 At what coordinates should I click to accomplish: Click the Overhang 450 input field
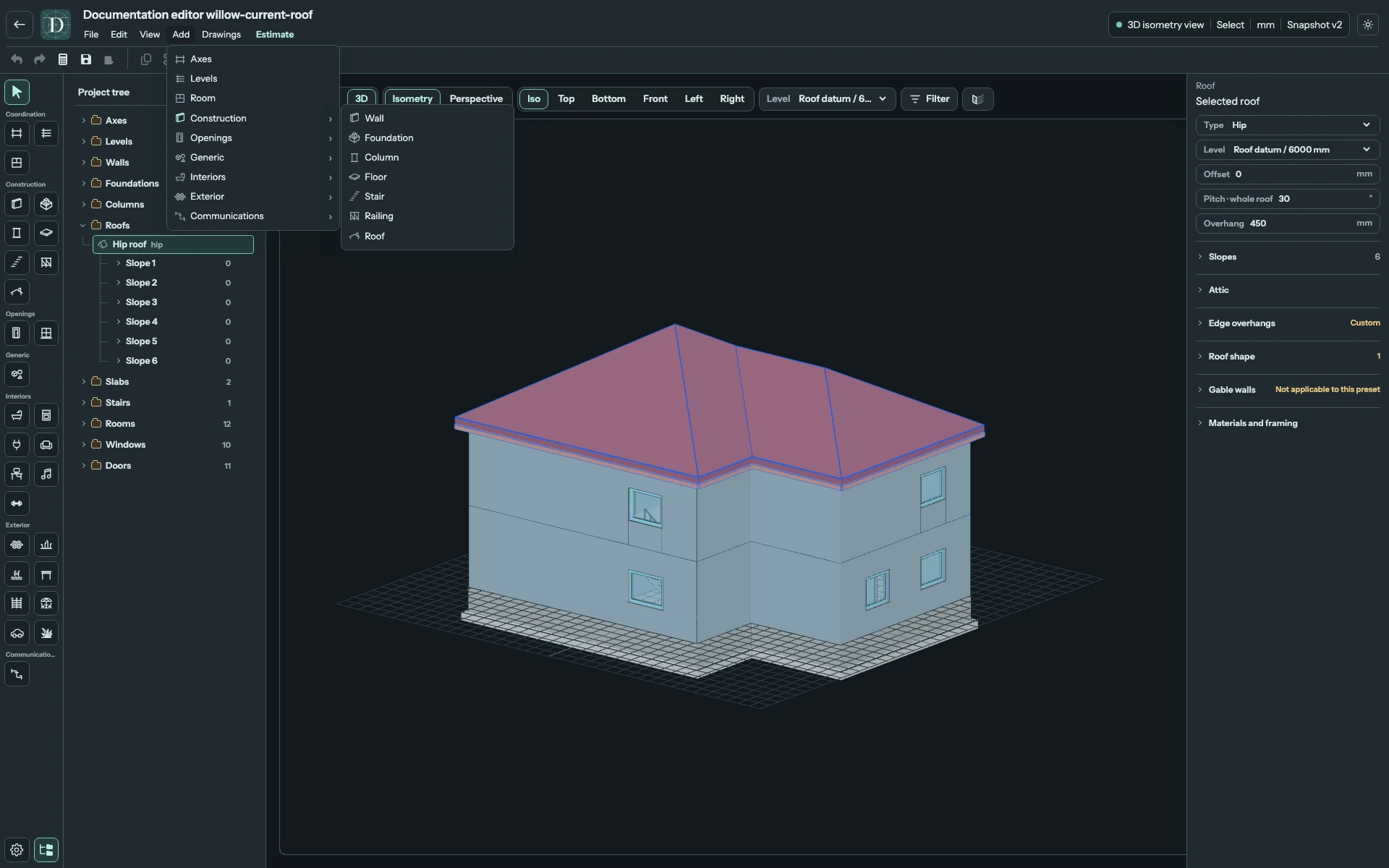(x=1287, y=224)
